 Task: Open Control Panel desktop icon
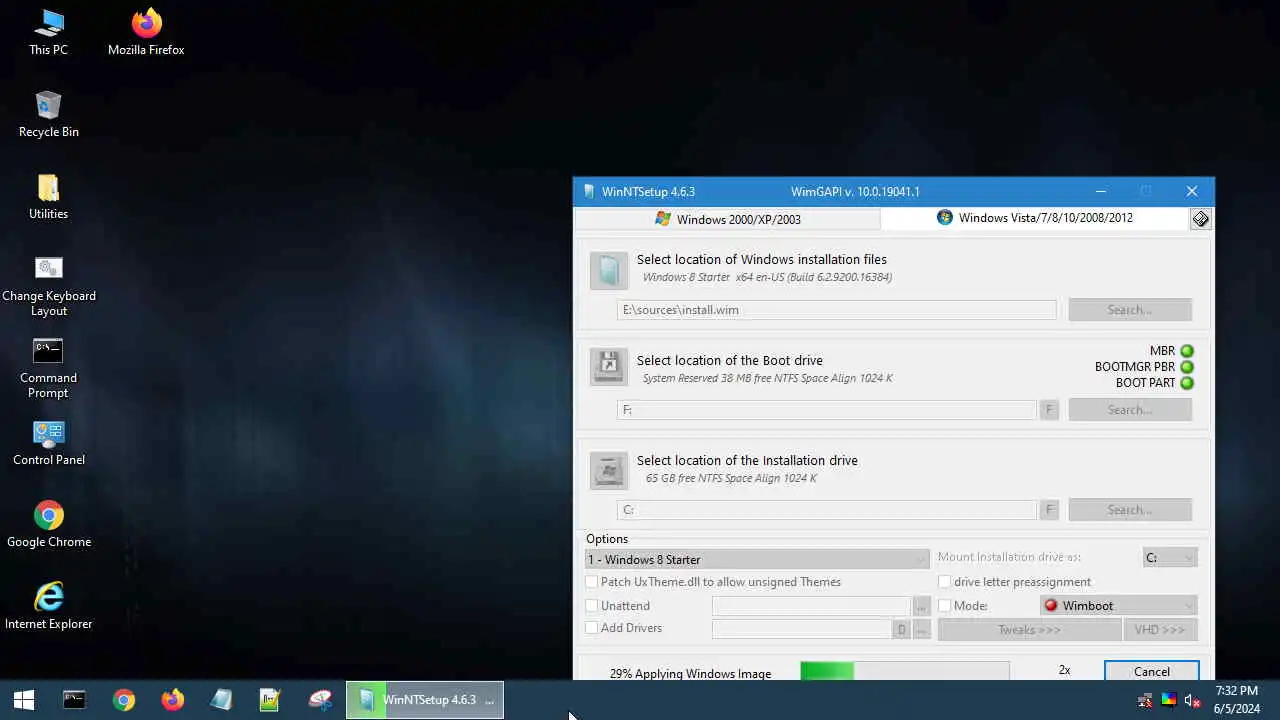pos(48,442)
